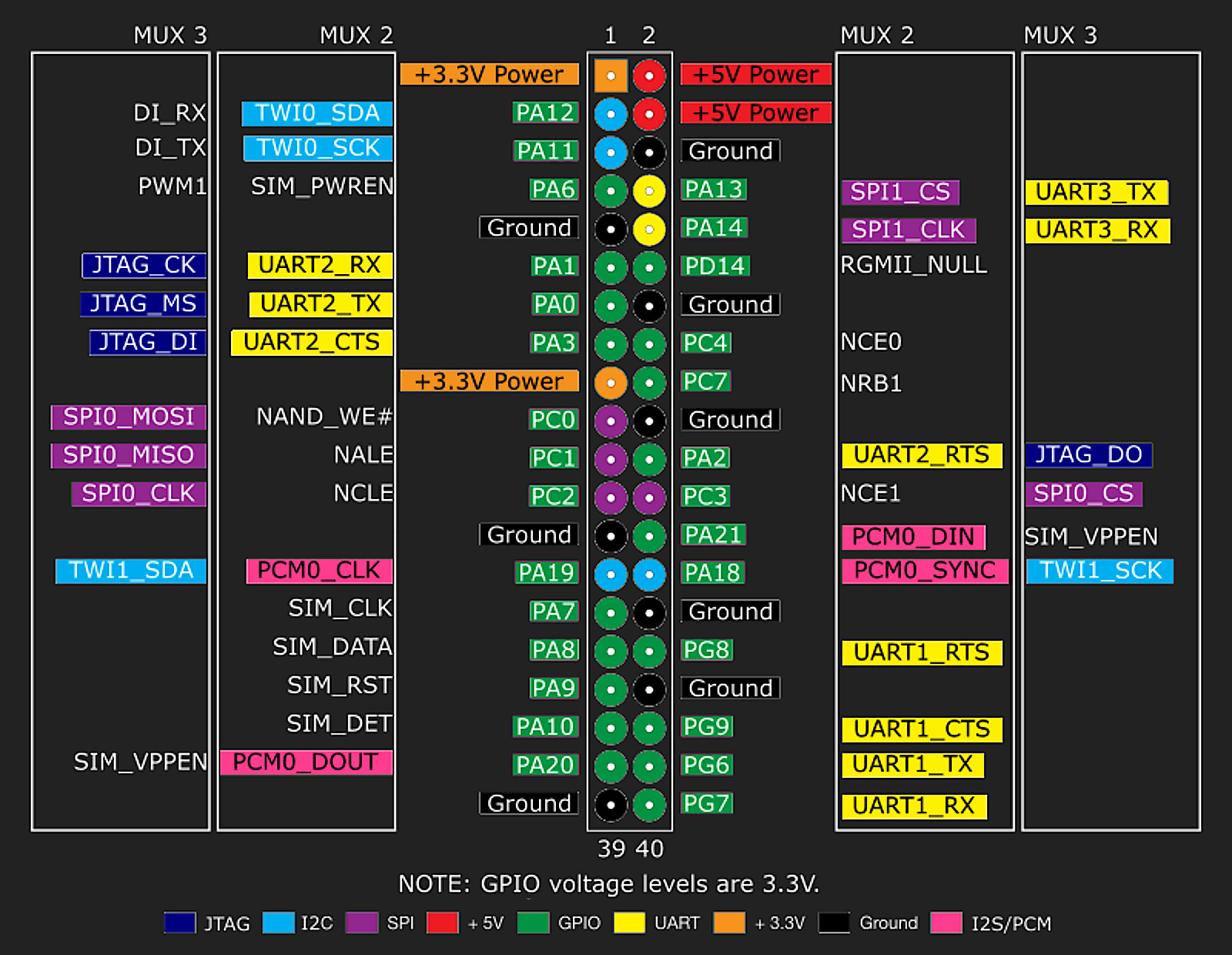Click the JTAG navy legend swatch
Screen dimensions: 1232x955
point(179,923)
